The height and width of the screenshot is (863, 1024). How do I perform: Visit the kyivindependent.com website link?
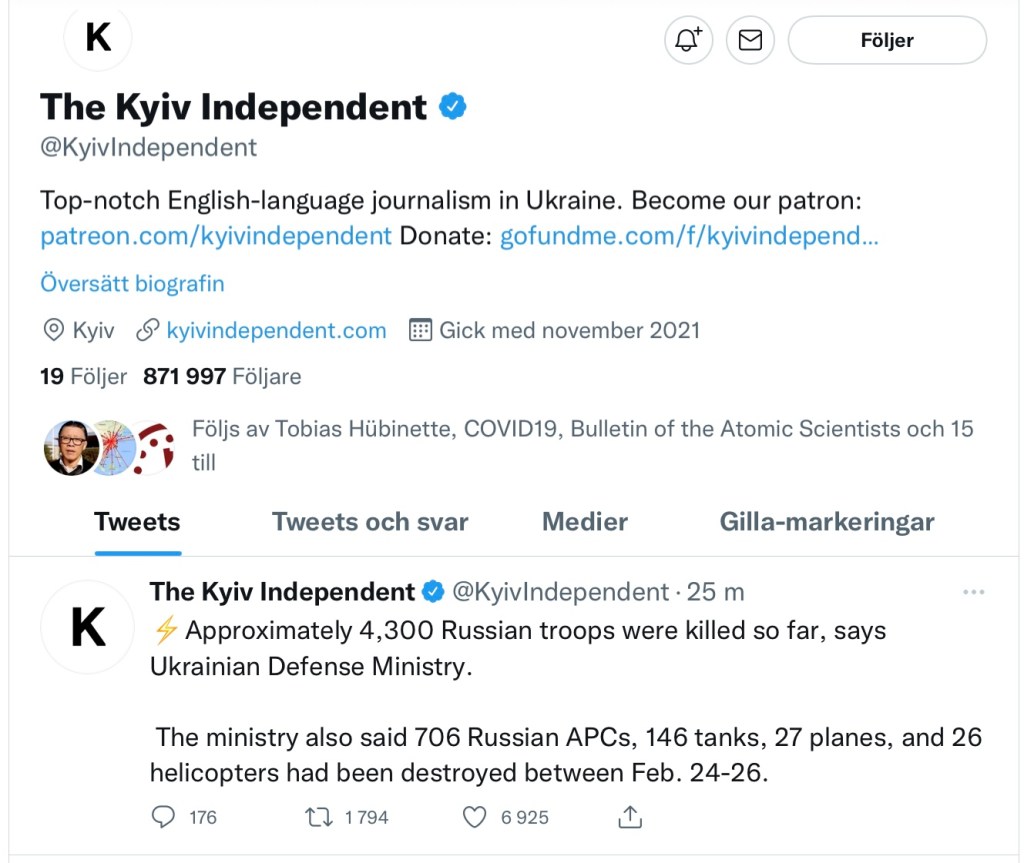coord(276,330)
